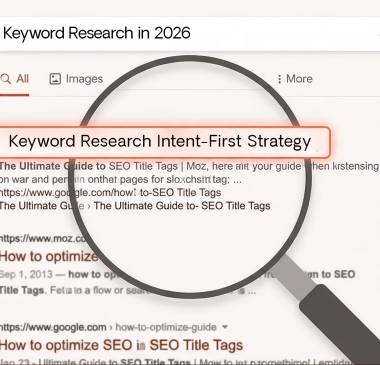The image size is (380, 365).
Task: Click snippet line beginning 'Title Tags. Fet'
Action: click(x=128, y=290)
